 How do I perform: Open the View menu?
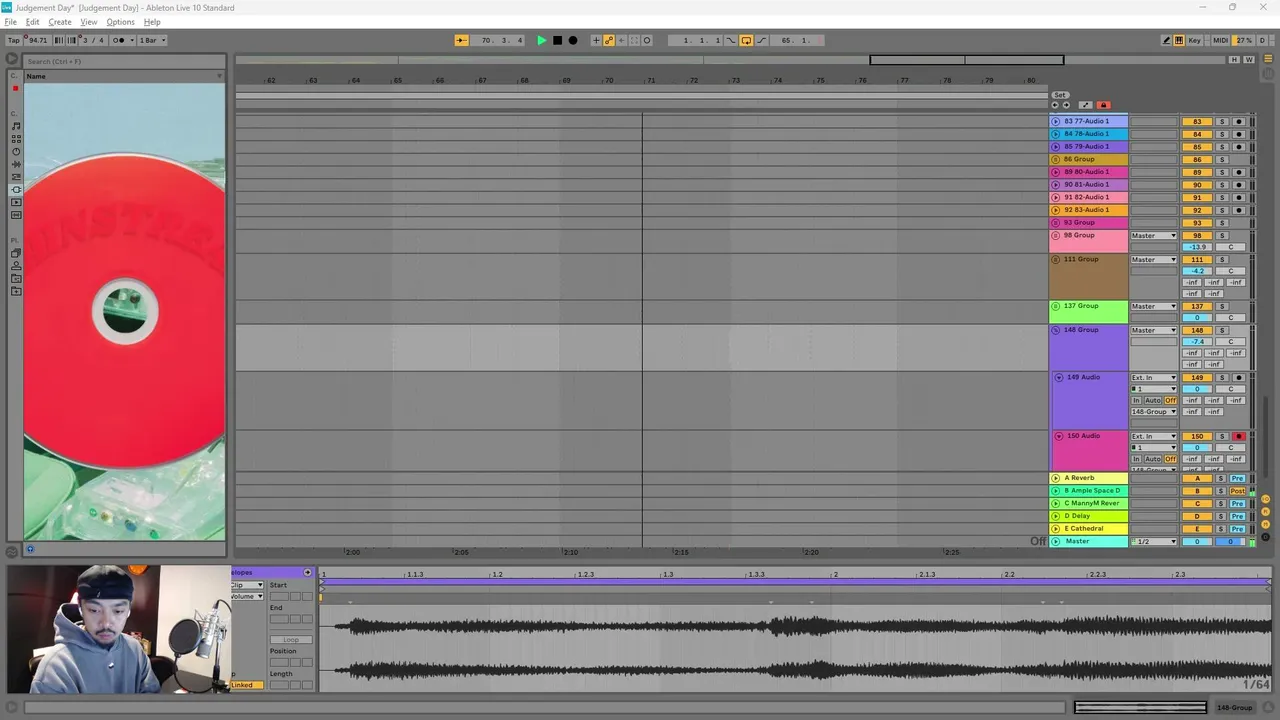point(89,22)
